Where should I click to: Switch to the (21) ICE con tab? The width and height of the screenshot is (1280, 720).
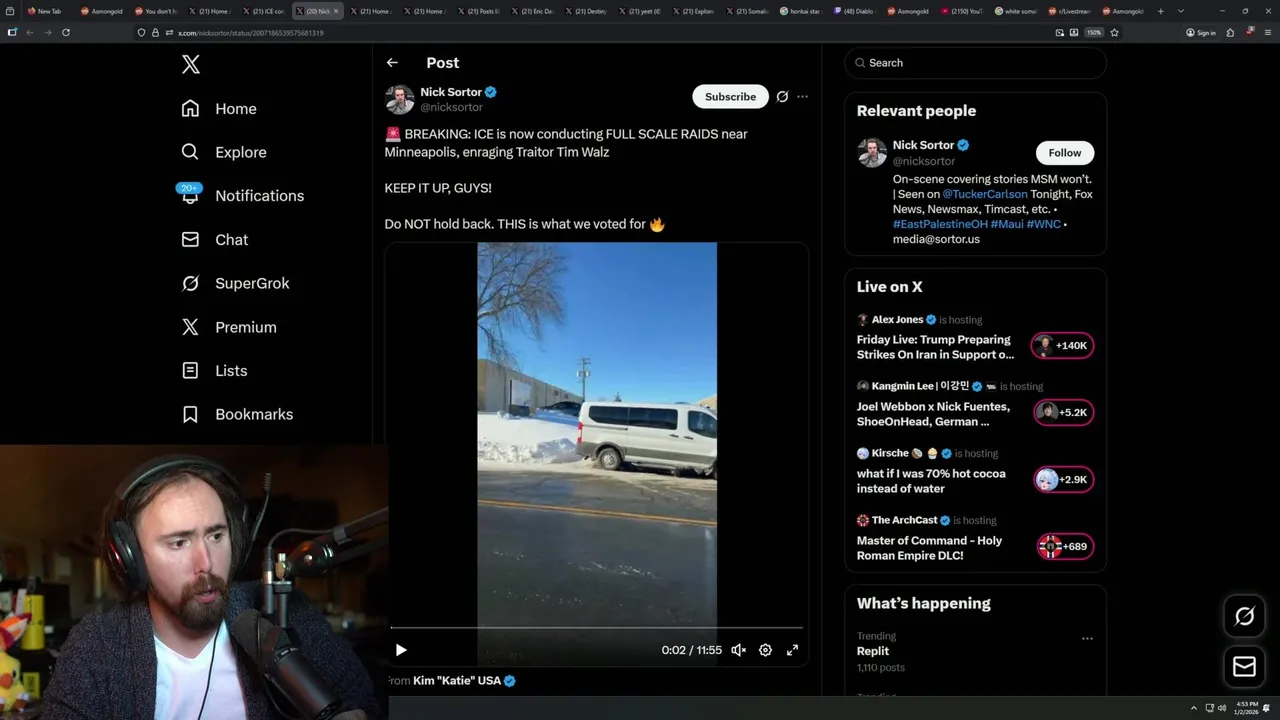pyautogui.click(x=263, y=11)
